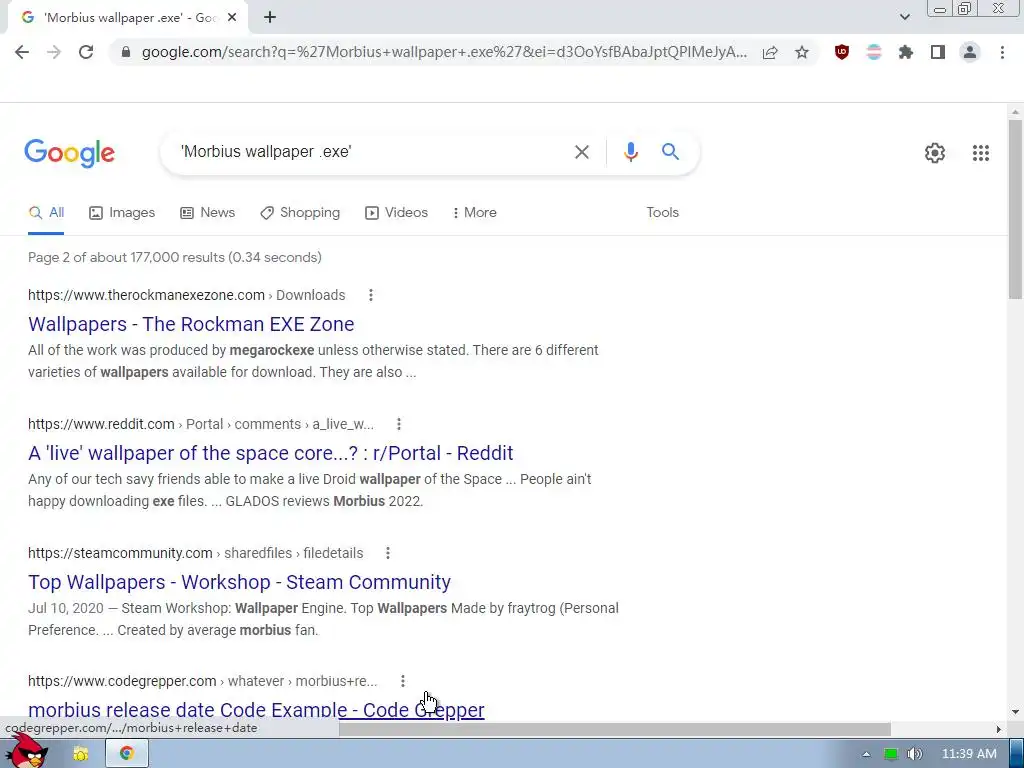Open the Google apps grid
Screen dimensions: 1024x768
980,153
